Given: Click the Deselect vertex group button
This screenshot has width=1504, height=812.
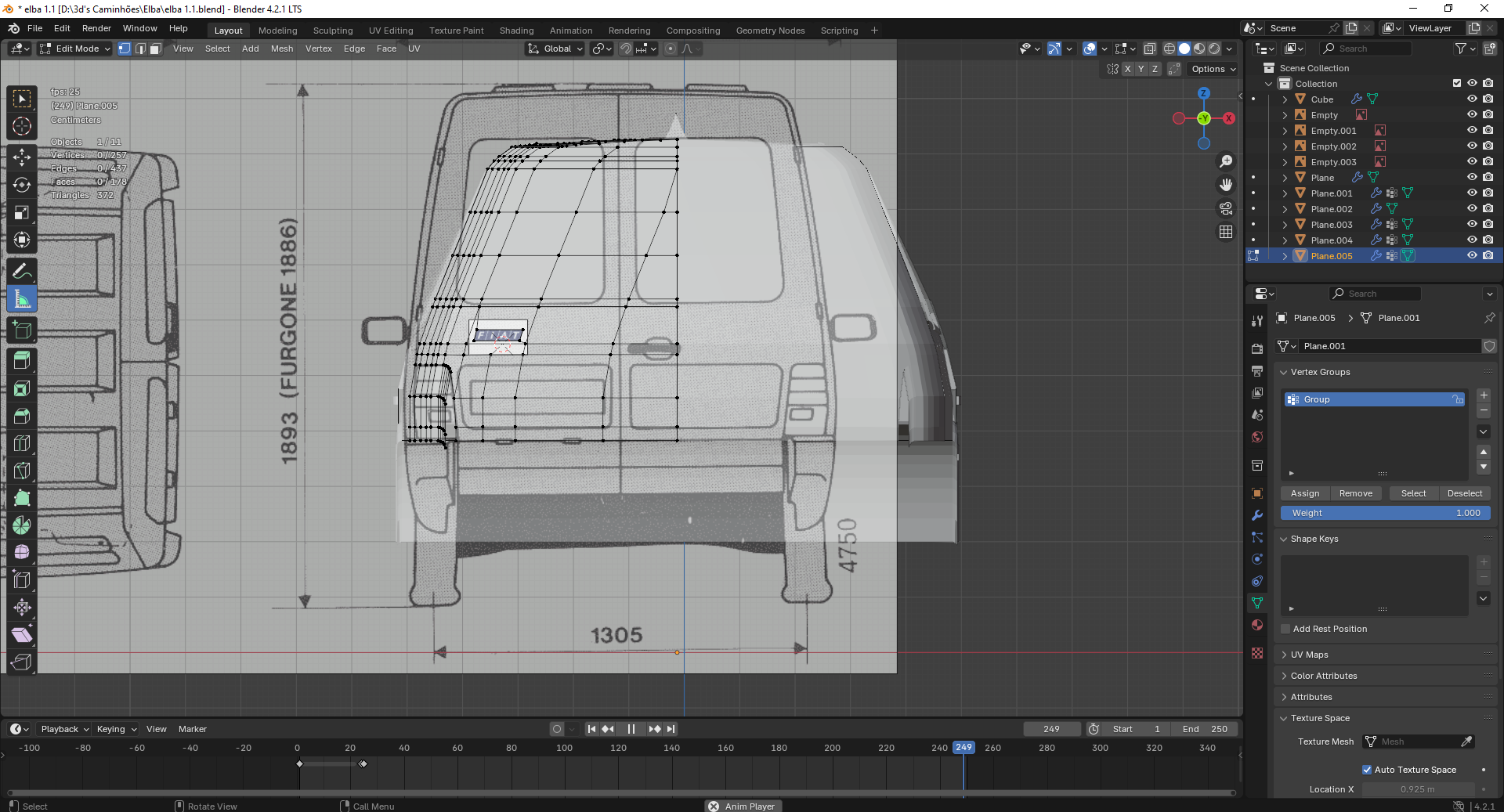Looking at the screenshot, I should tap(1464, 493).
